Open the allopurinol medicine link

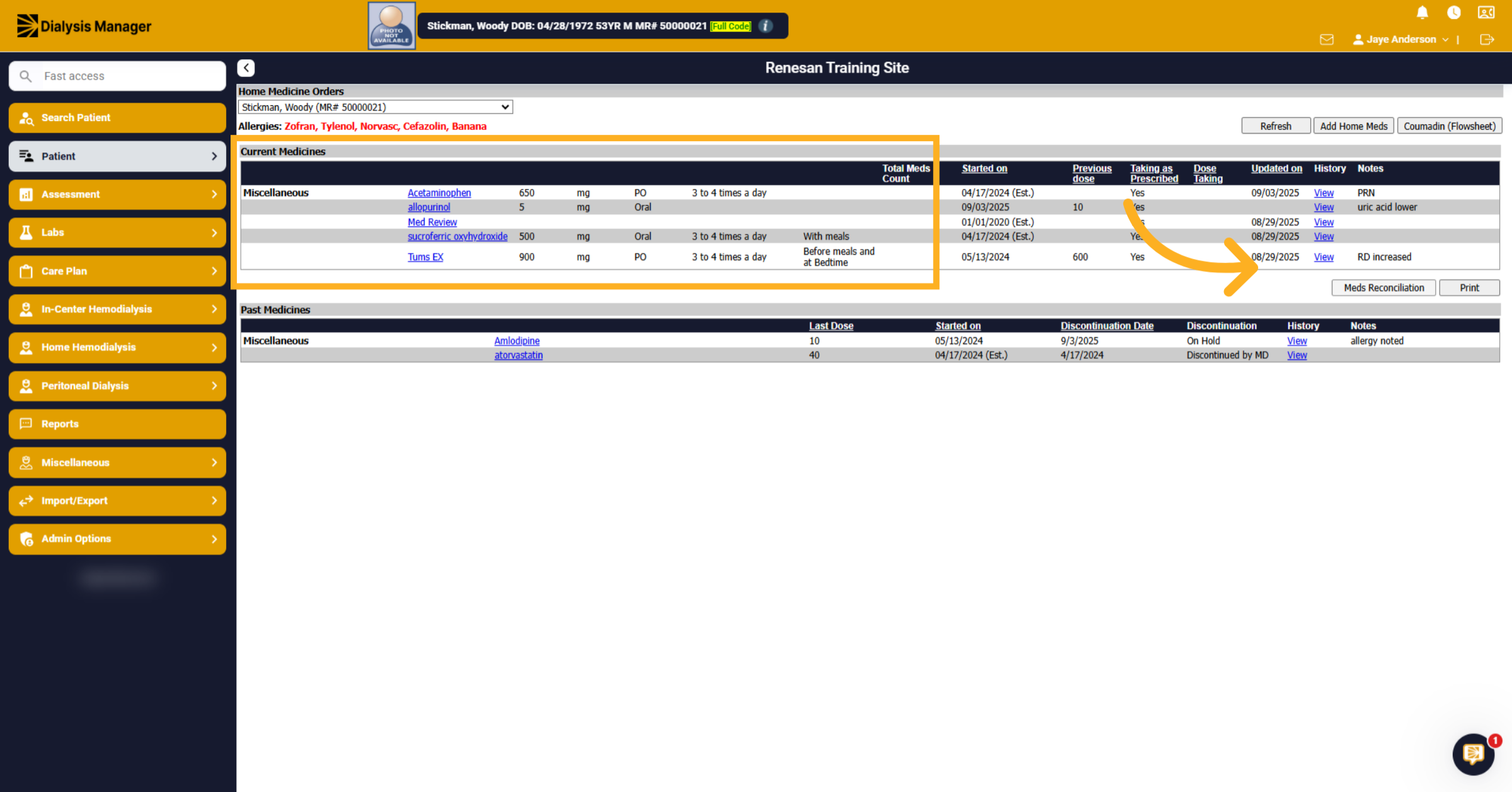coord(429,207)
